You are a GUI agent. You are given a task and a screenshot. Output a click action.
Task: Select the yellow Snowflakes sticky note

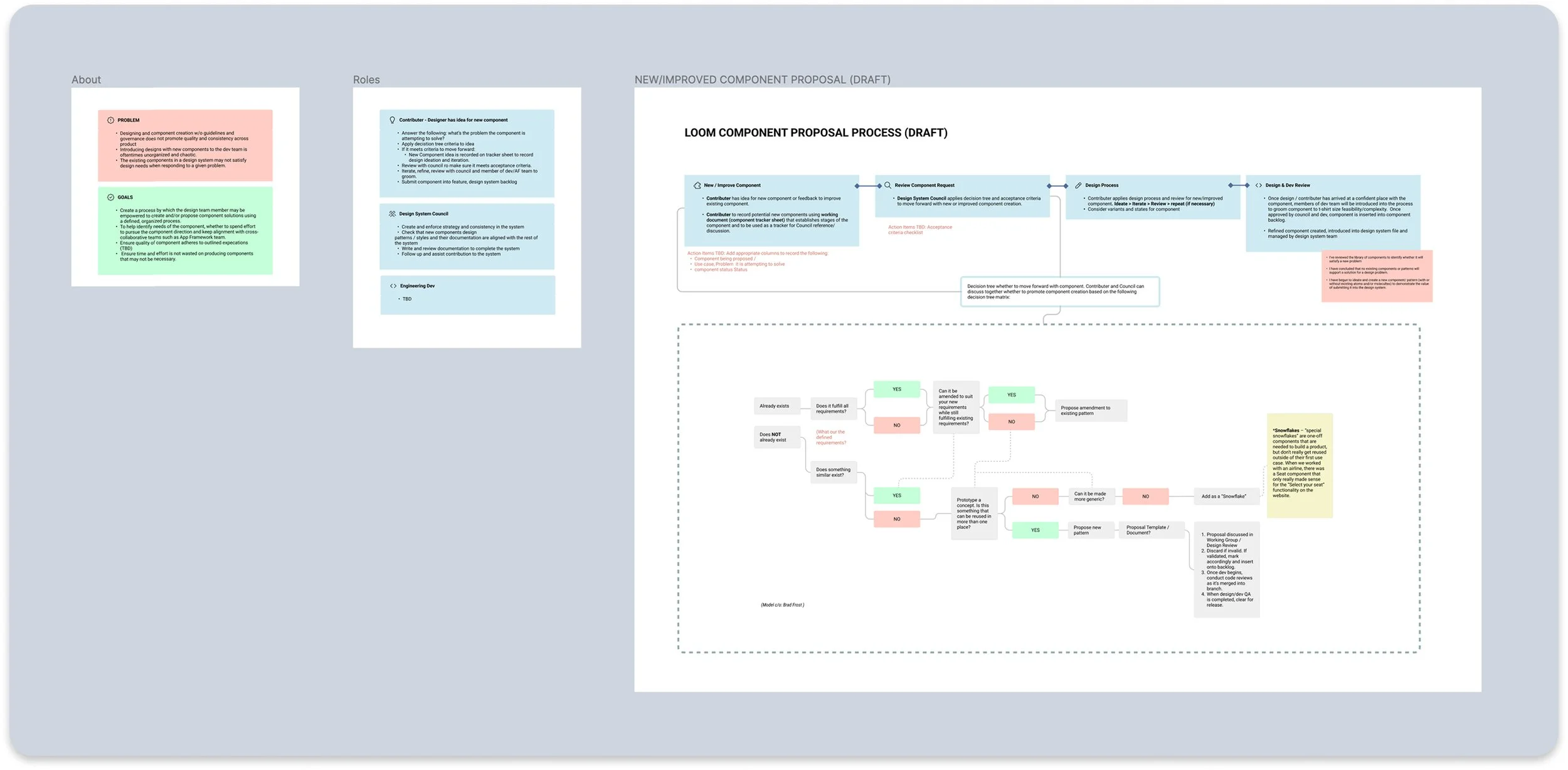tap(1299, 465)
